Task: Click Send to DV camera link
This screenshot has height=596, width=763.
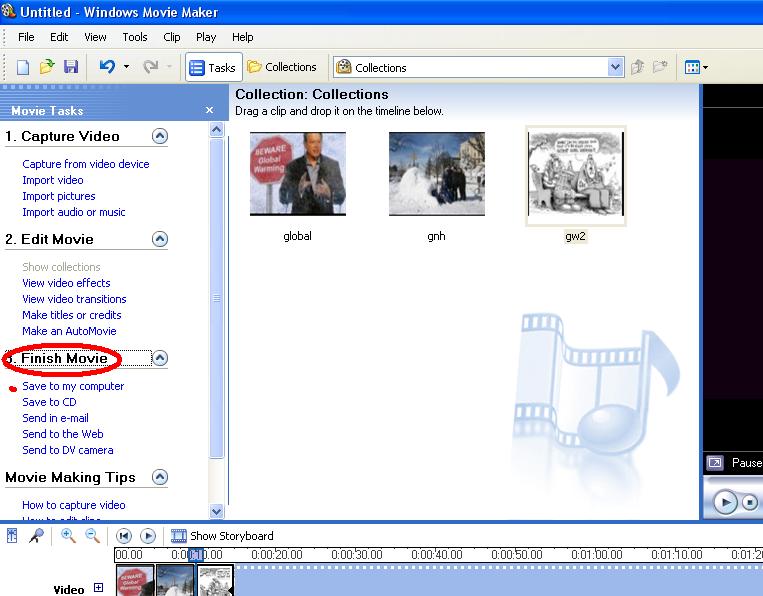Action: pyautogui.click(x=68, y=450)
